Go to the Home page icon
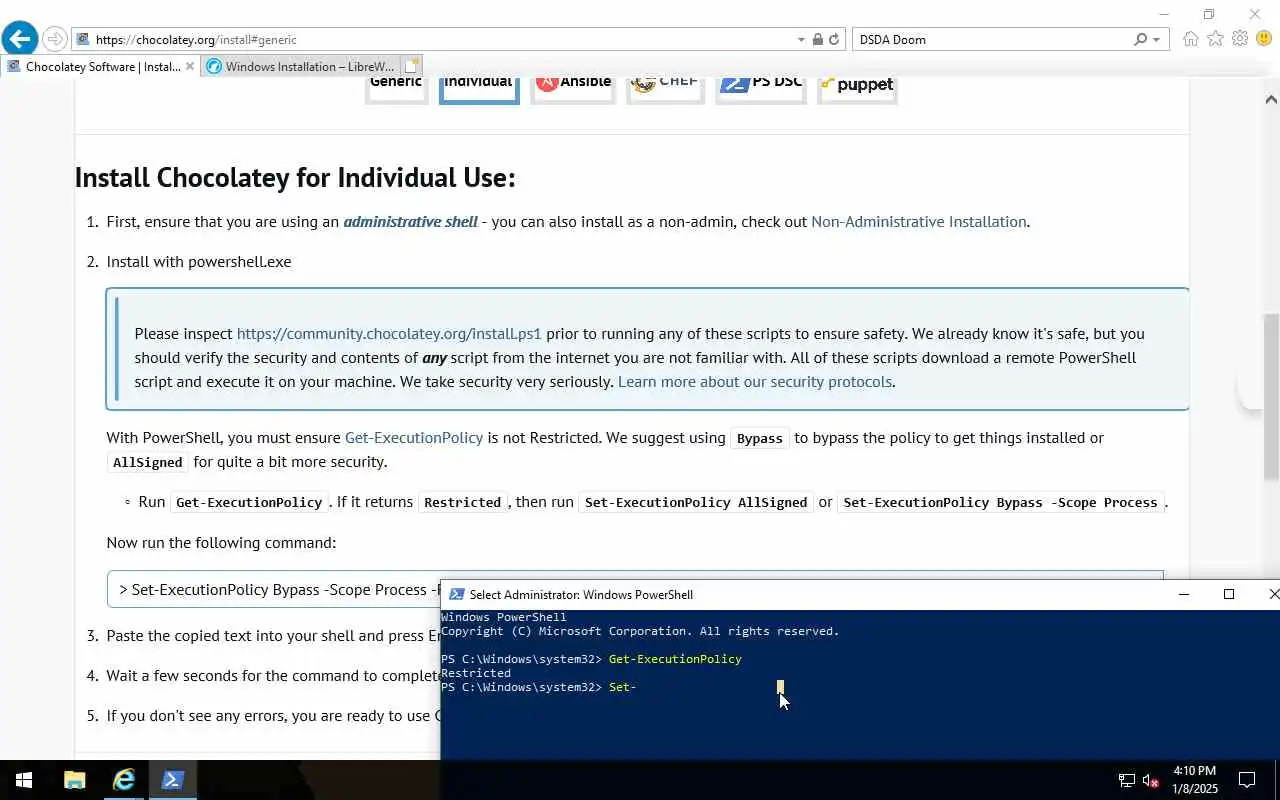 (1190, 39)
